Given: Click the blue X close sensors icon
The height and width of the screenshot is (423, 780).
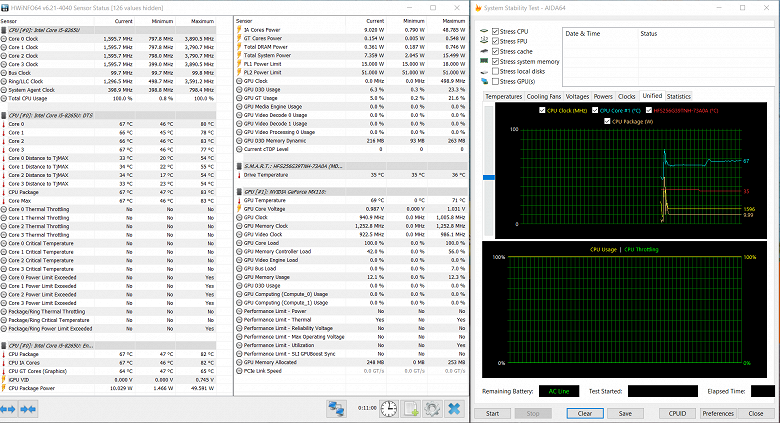Looking at the screenshot, I should tap(454, 409).
